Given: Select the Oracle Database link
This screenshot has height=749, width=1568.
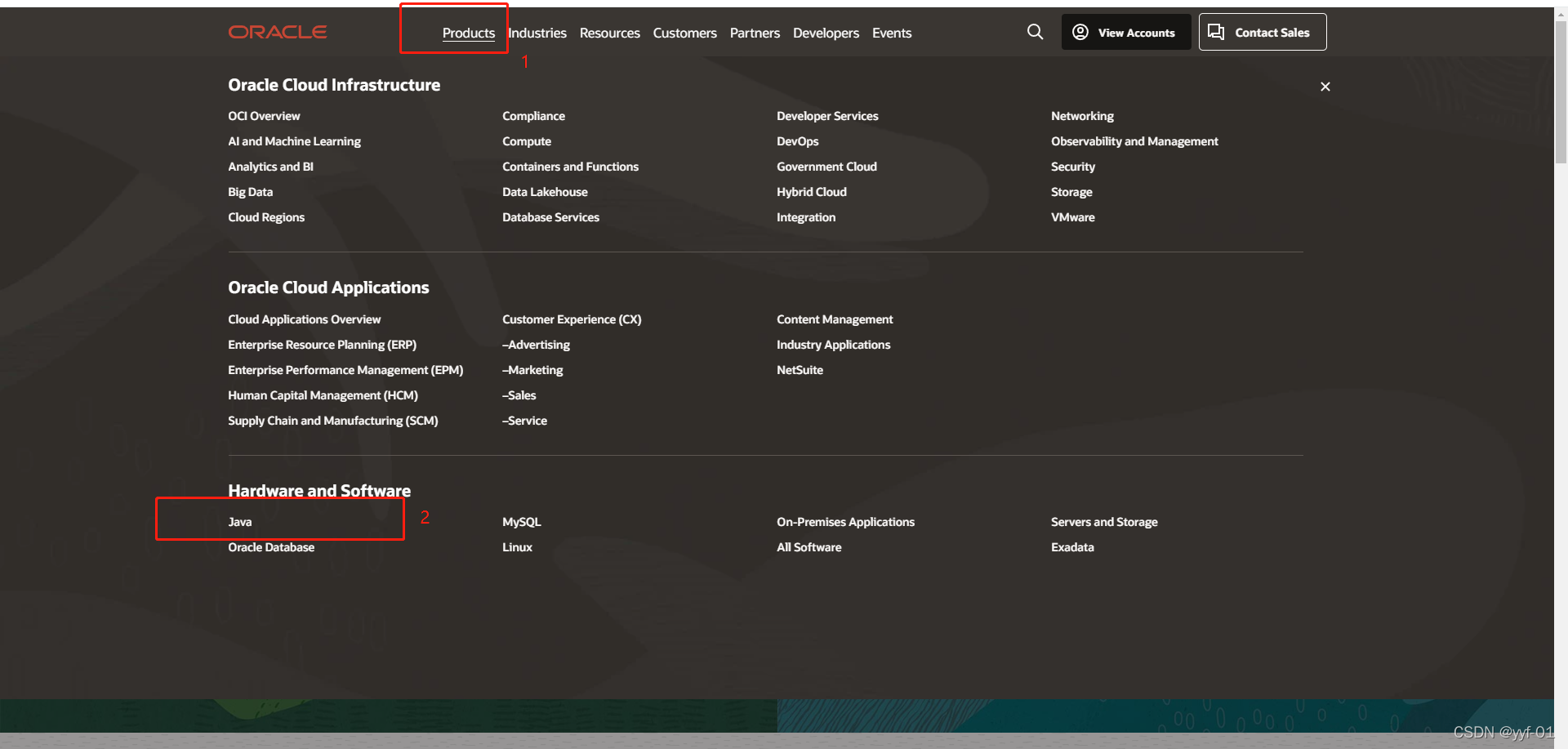Looking at the screenshot, I should coord(271,547).
